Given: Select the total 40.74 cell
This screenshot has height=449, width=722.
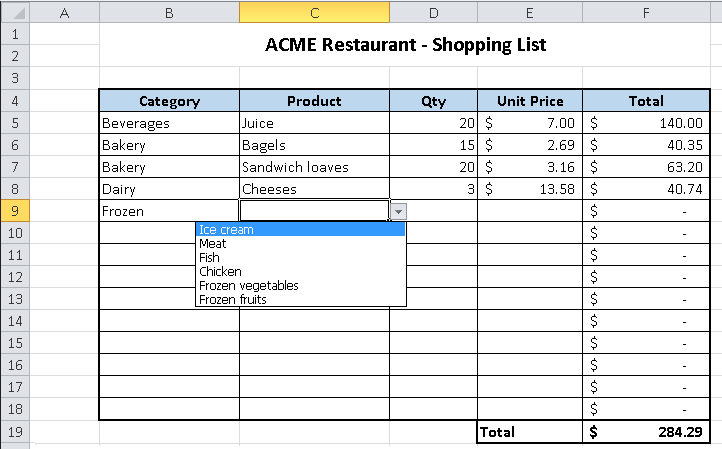Looking at the screenshot, I should (x=646, y=189).
